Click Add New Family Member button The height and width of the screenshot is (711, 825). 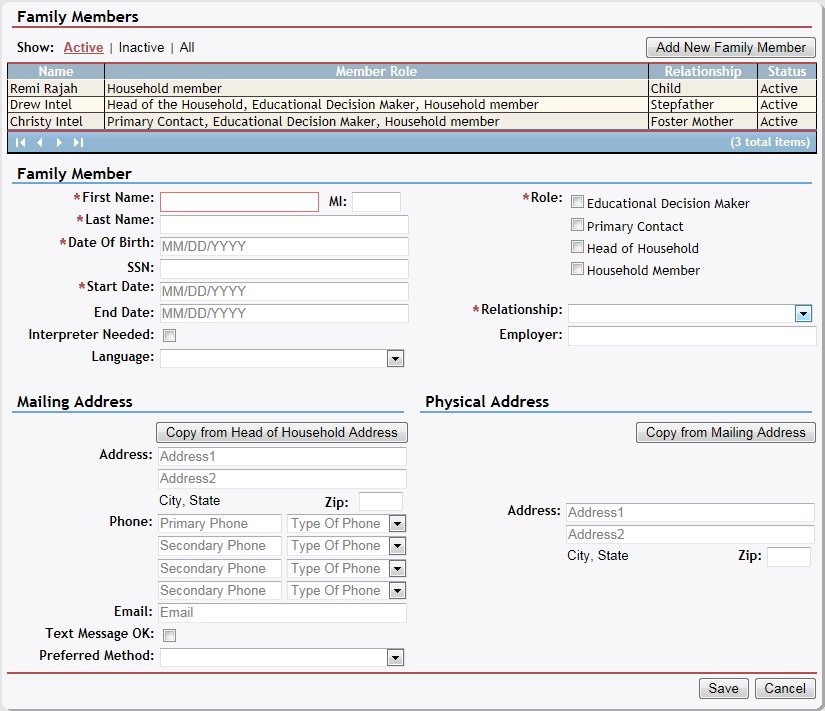click(x=730, y=47)
